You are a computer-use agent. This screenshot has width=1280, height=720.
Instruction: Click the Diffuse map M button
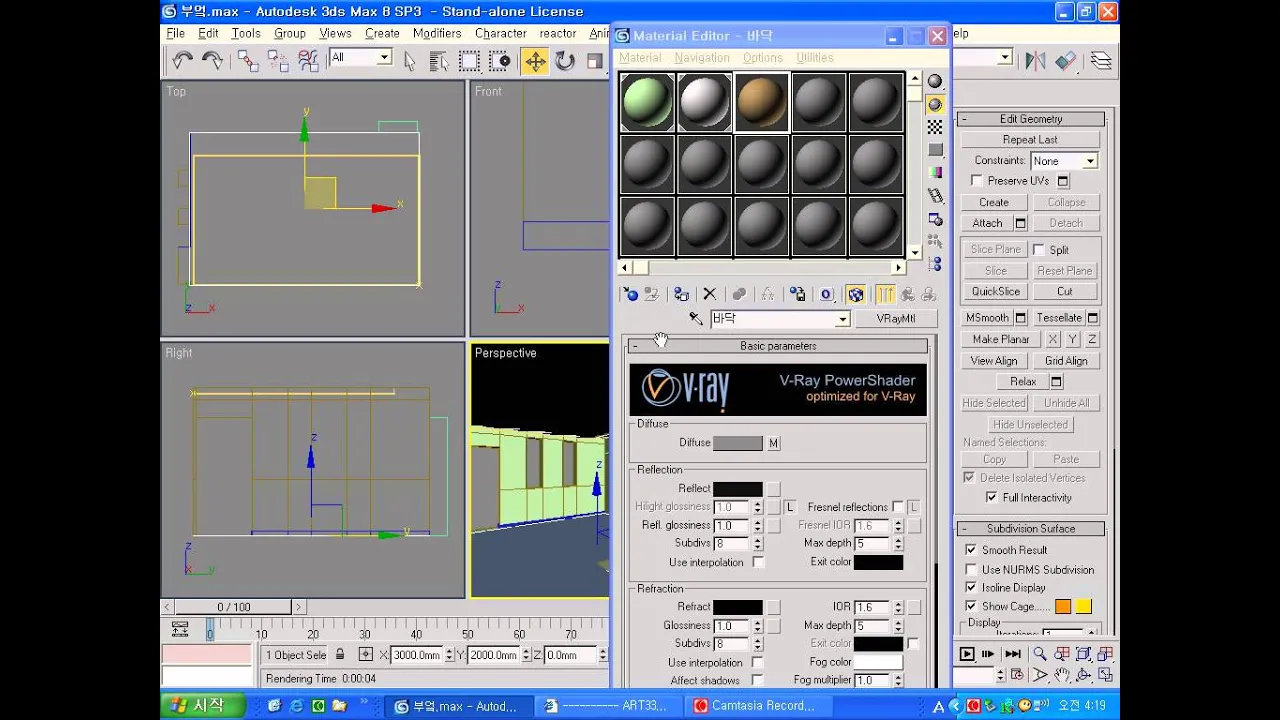(773, 443)
